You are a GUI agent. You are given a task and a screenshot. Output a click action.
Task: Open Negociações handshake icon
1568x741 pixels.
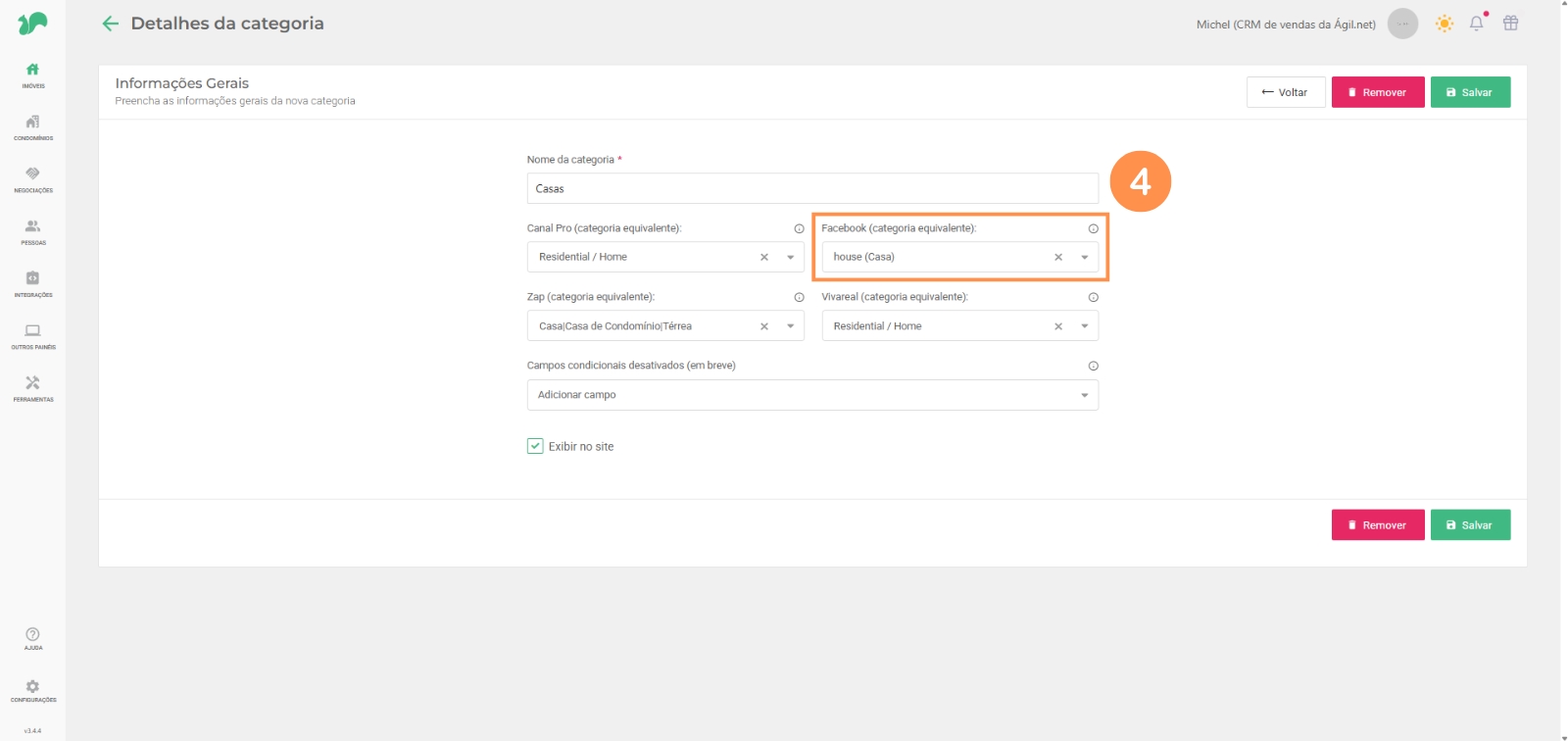[x=32, y=178]
